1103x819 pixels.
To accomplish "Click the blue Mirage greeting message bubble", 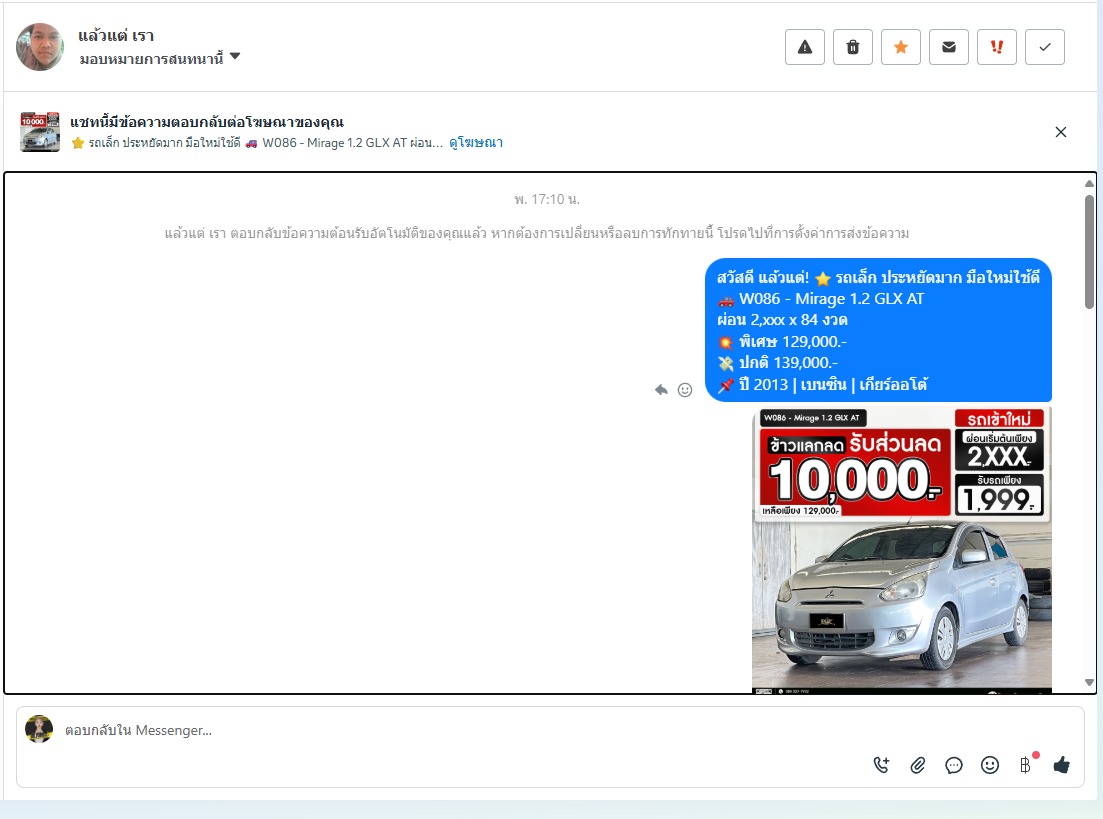I will 879,330.
